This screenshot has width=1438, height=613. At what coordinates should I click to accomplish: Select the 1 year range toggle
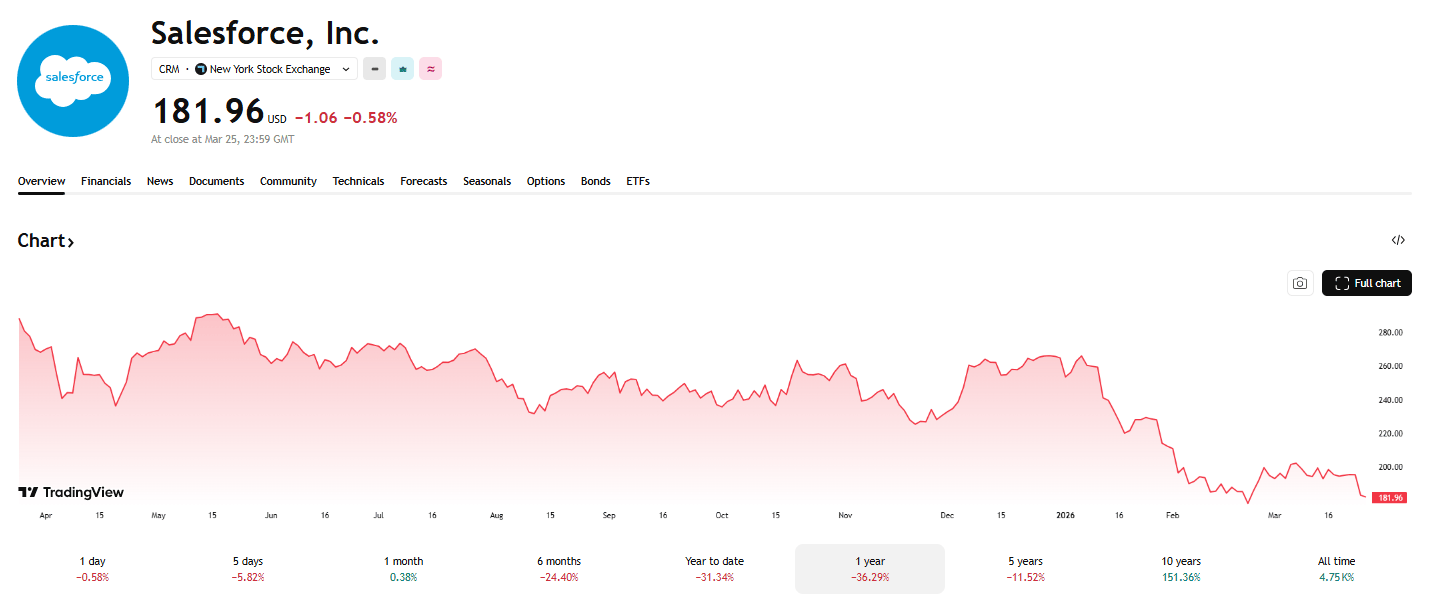(x=869, y=568)
